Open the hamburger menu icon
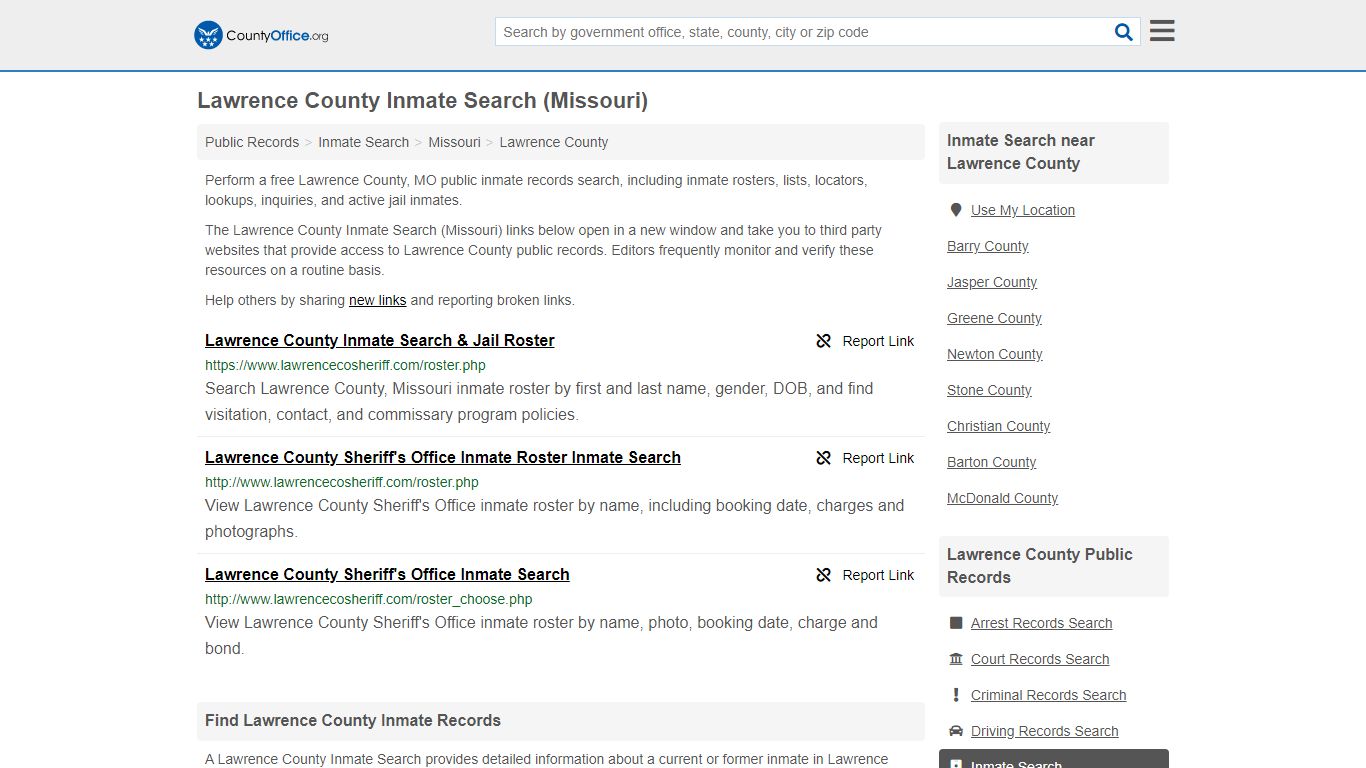 [1162, 31]
